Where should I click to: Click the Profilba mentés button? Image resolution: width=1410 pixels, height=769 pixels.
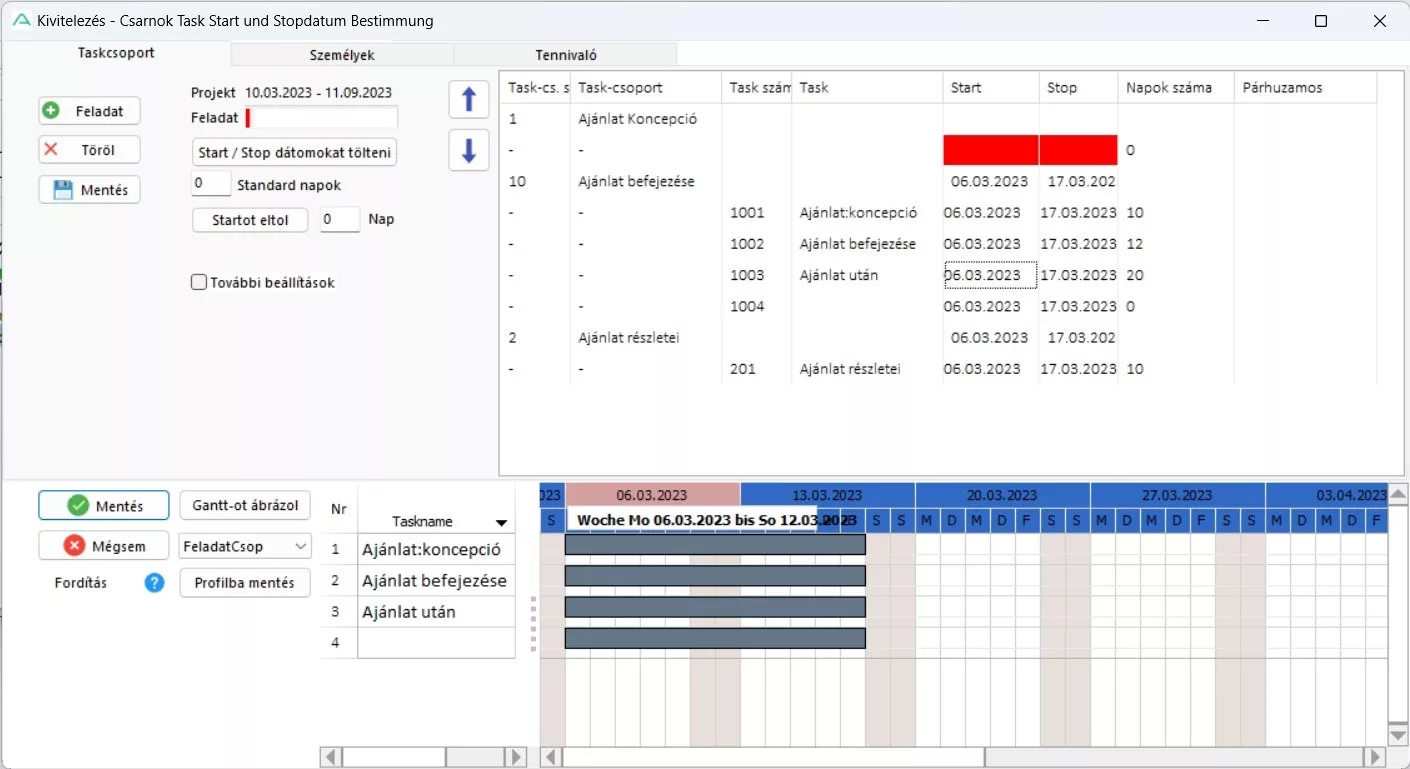(x=244, y=583)
